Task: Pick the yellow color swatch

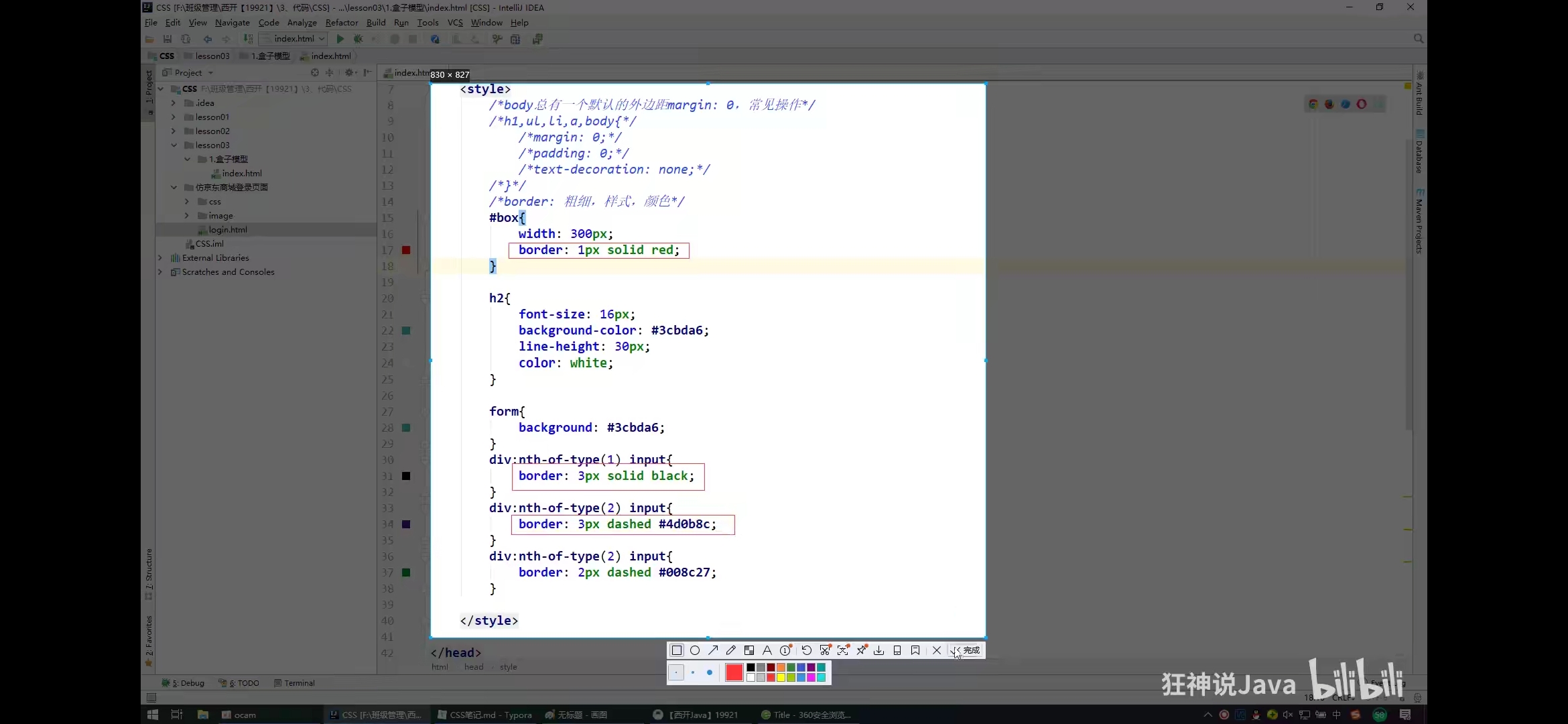Action: pyautogui.click(x=781, y=678)
